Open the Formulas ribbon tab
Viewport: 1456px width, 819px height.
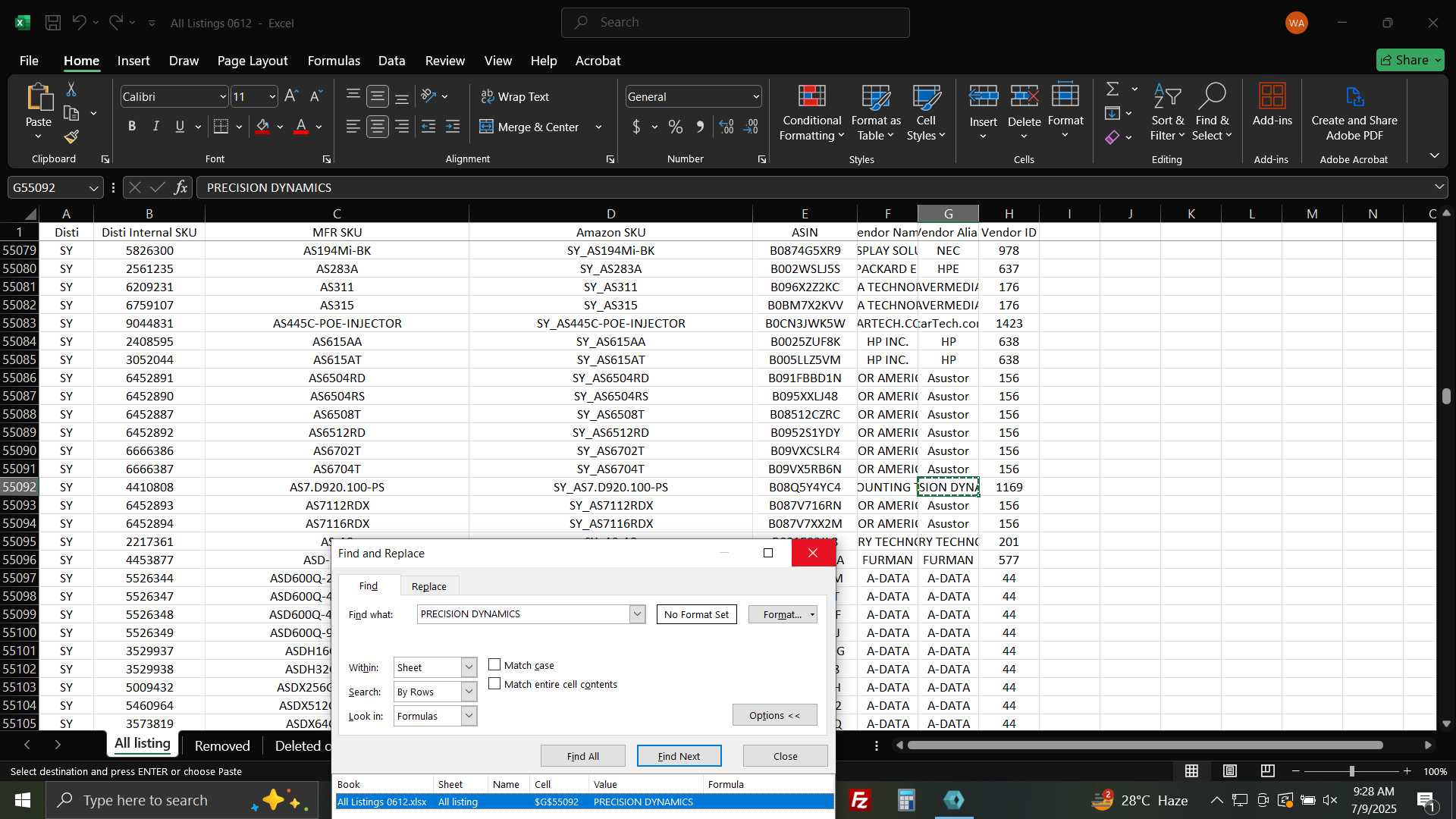(334, 61)
